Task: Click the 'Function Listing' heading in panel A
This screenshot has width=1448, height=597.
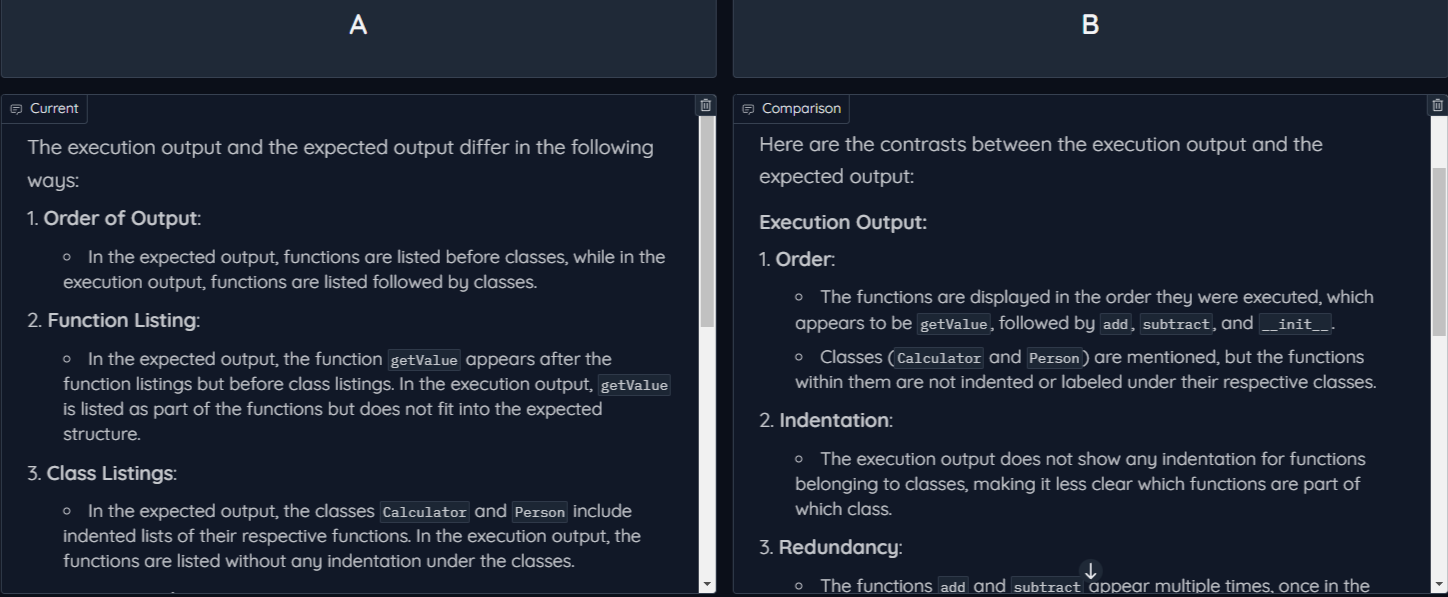Action: (x=122, y=320)
